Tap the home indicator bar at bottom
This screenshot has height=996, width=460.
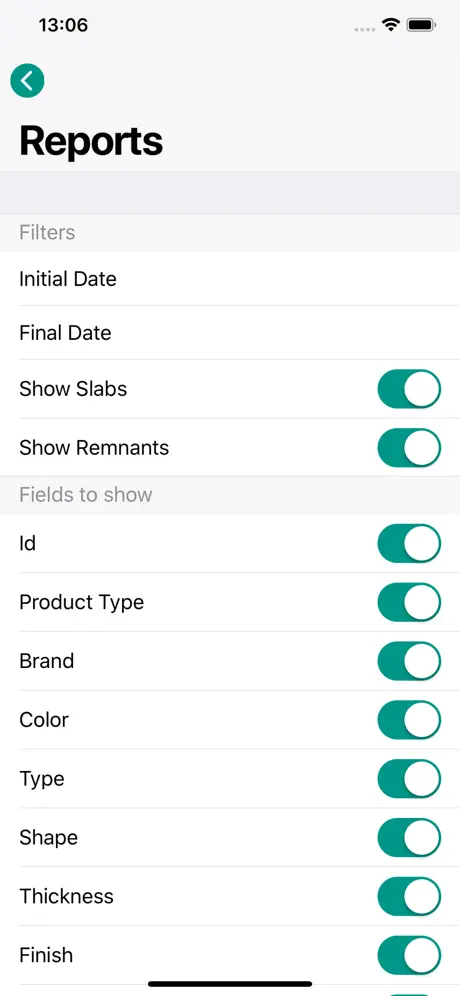tap(230, 984)
